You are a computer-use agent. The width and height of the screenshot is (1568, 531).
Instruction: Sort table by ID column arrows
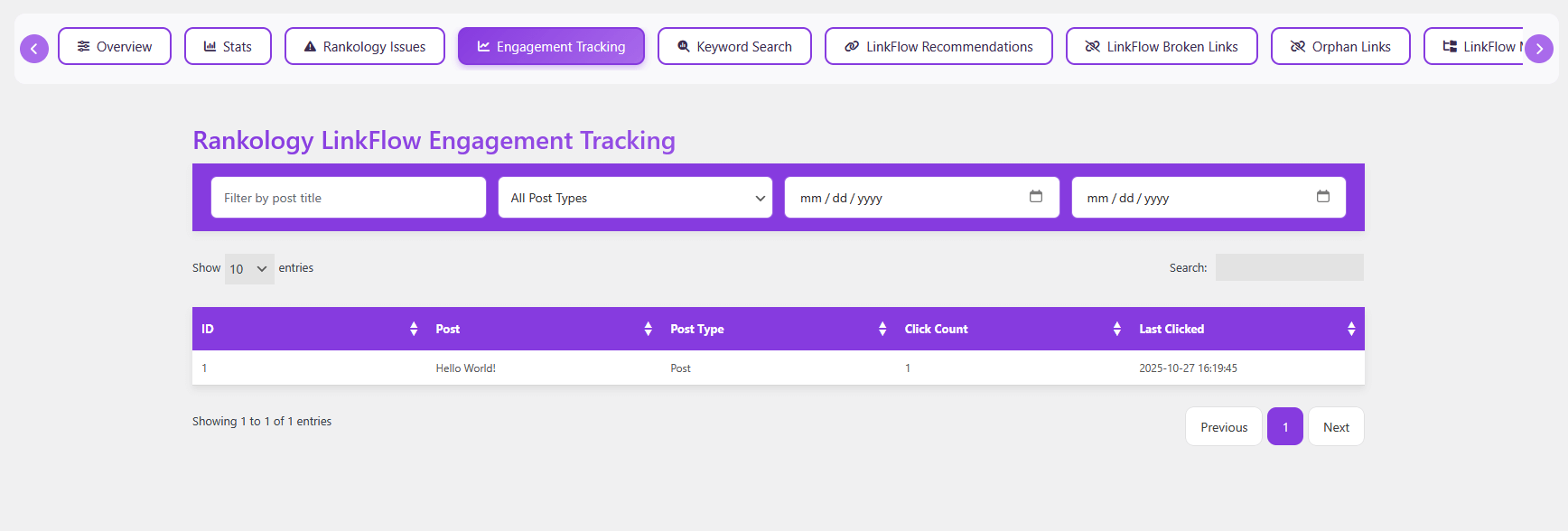(414, 329)
